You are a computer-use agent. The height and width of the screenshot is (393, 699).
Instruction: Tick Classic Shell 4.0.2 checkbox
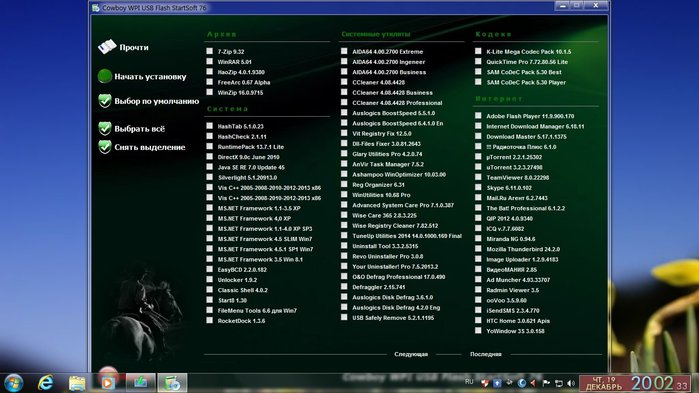pos(210,290)
